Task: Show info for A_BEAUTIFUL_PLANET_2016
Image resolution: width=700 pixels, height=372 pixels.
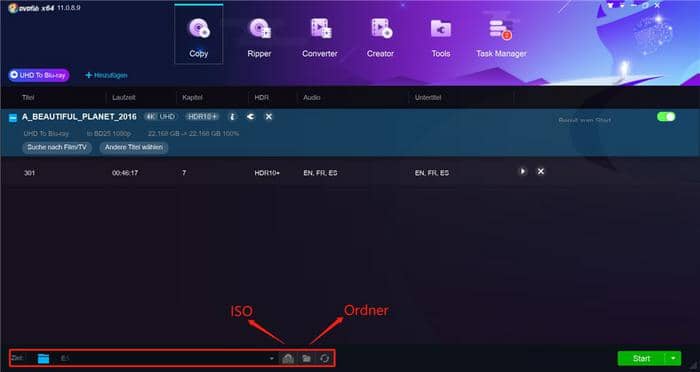Action: 232,117
